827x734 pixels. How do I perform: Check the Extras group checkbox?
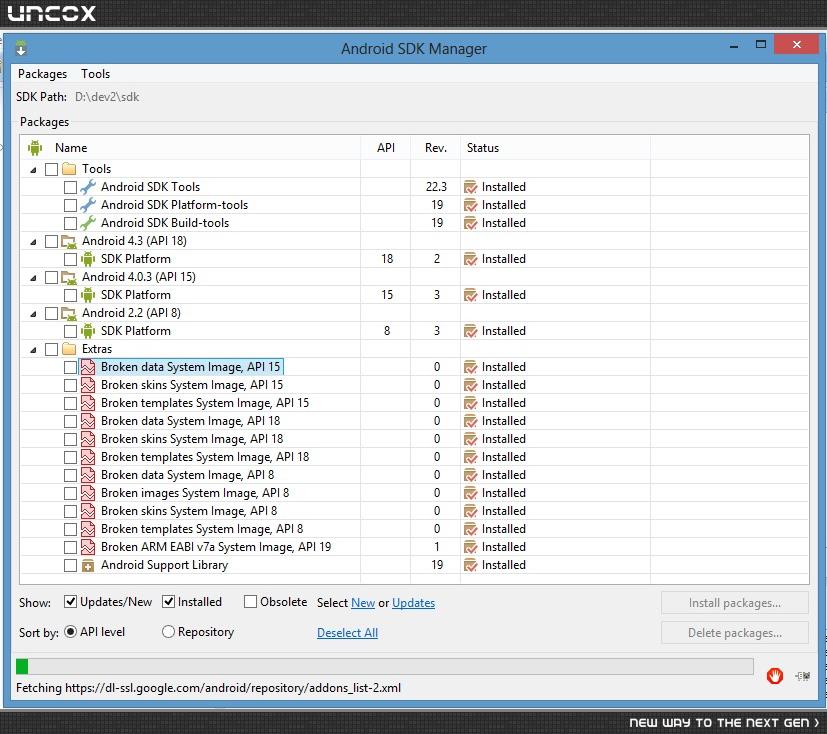tap(51, 350)
